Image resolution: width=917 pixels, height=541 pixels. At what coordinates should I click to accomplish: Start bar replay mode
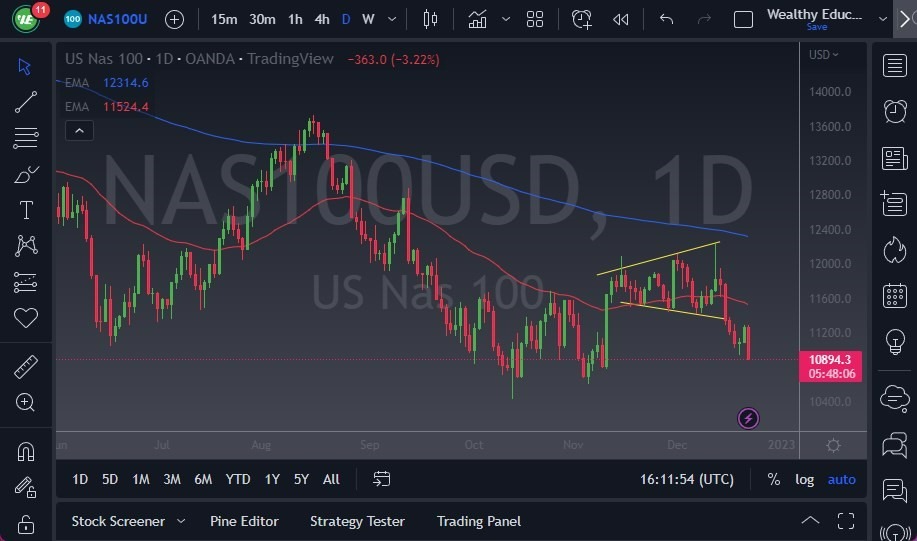[620, 19]
